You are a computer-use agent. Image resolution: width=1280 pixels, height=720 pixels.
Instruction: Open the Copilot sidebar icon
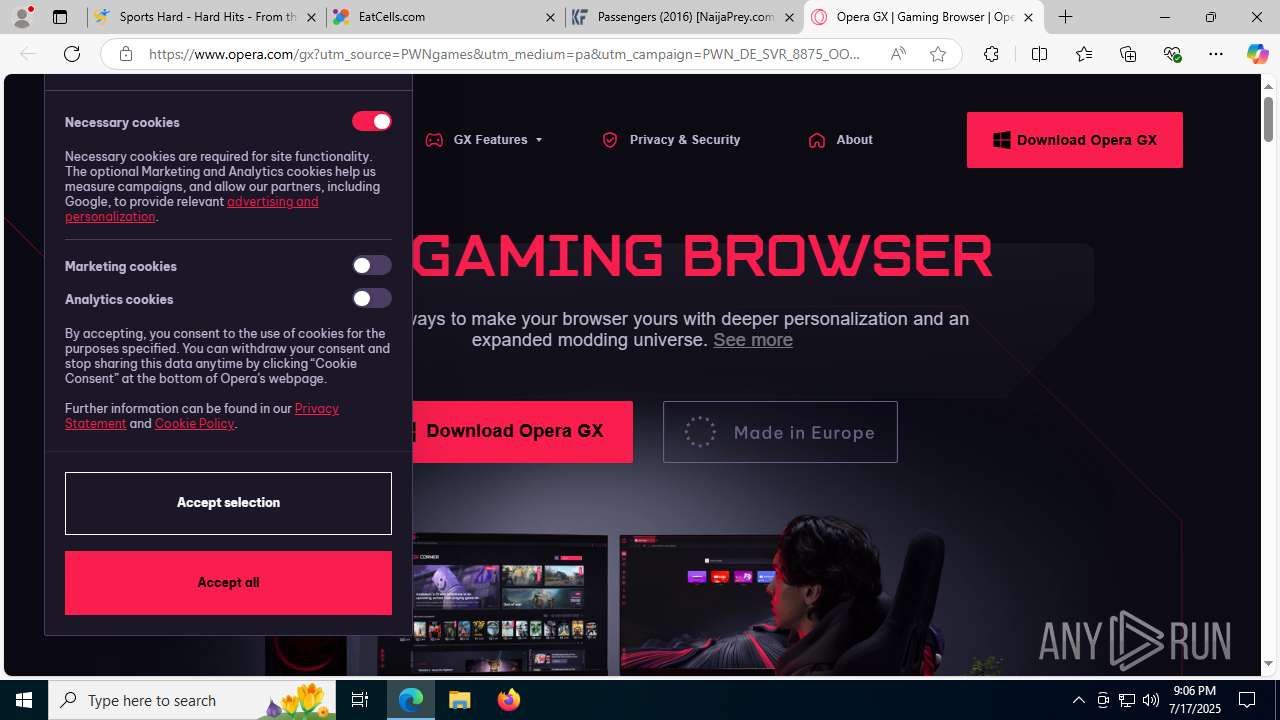[1257, 54]
